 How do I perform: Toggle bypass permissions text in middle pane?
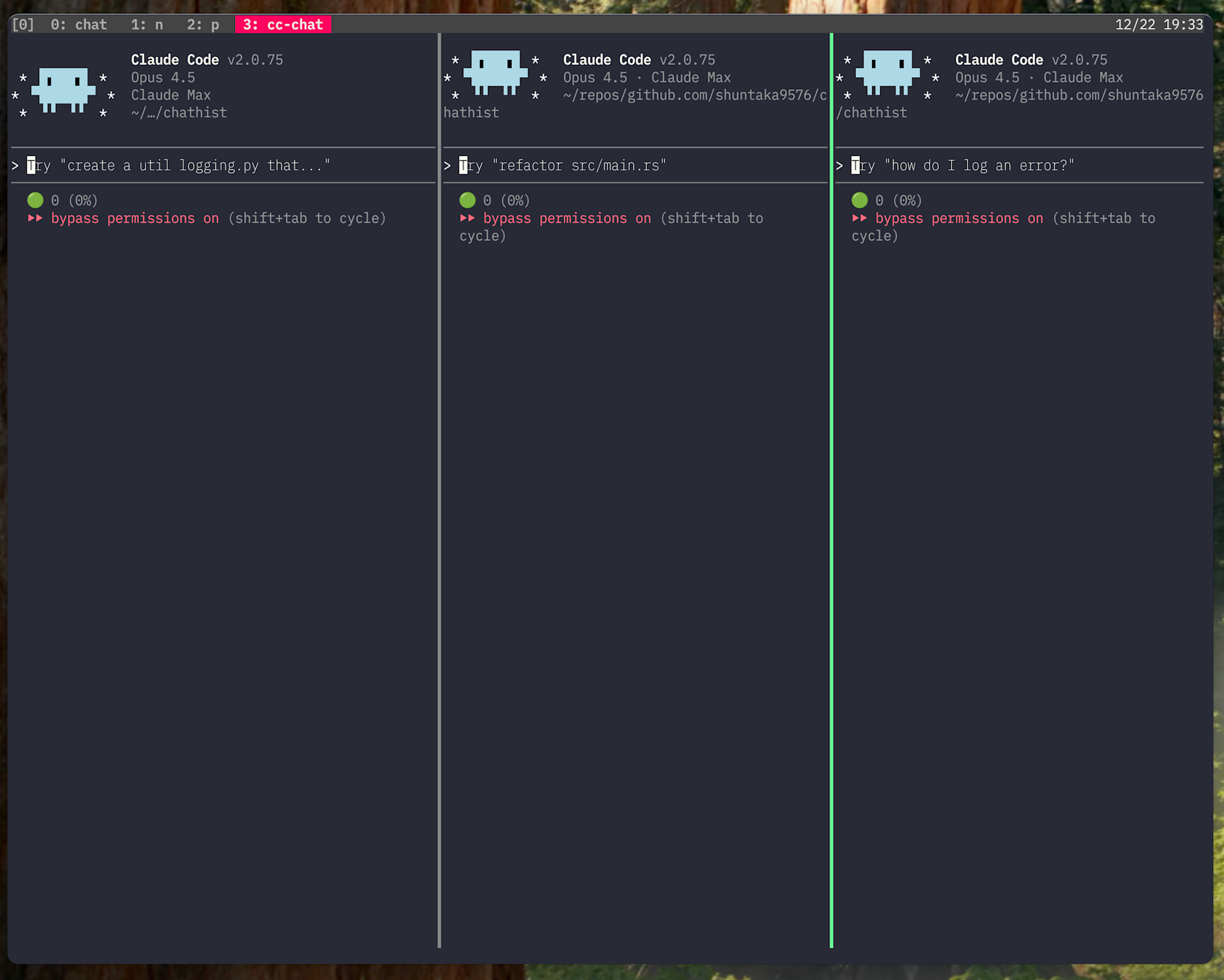pyautogui.click(x=567, y=218)
